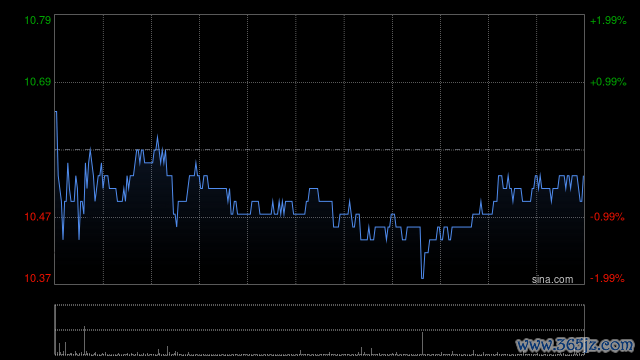This screenshot has height=360, width=640.
Task: Click the +1.99% percentage label
Action: 608,20
